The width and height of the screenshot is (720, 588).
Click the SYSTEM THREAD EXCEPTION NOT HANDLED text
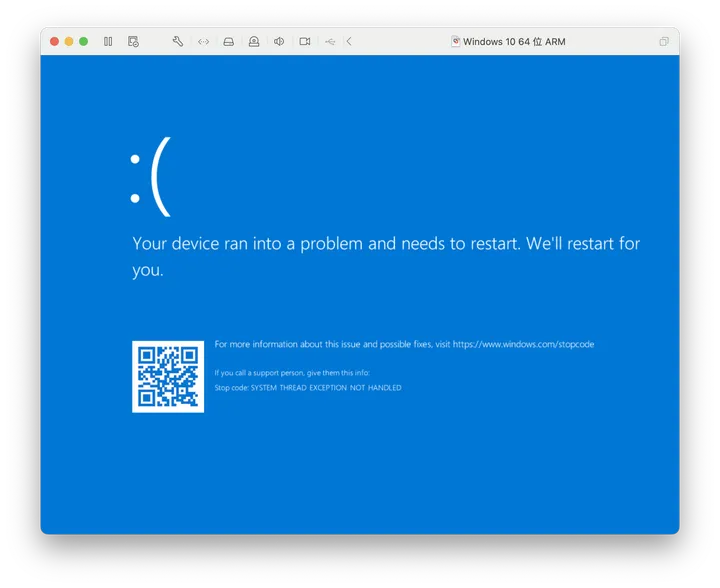tap(326, 388)
